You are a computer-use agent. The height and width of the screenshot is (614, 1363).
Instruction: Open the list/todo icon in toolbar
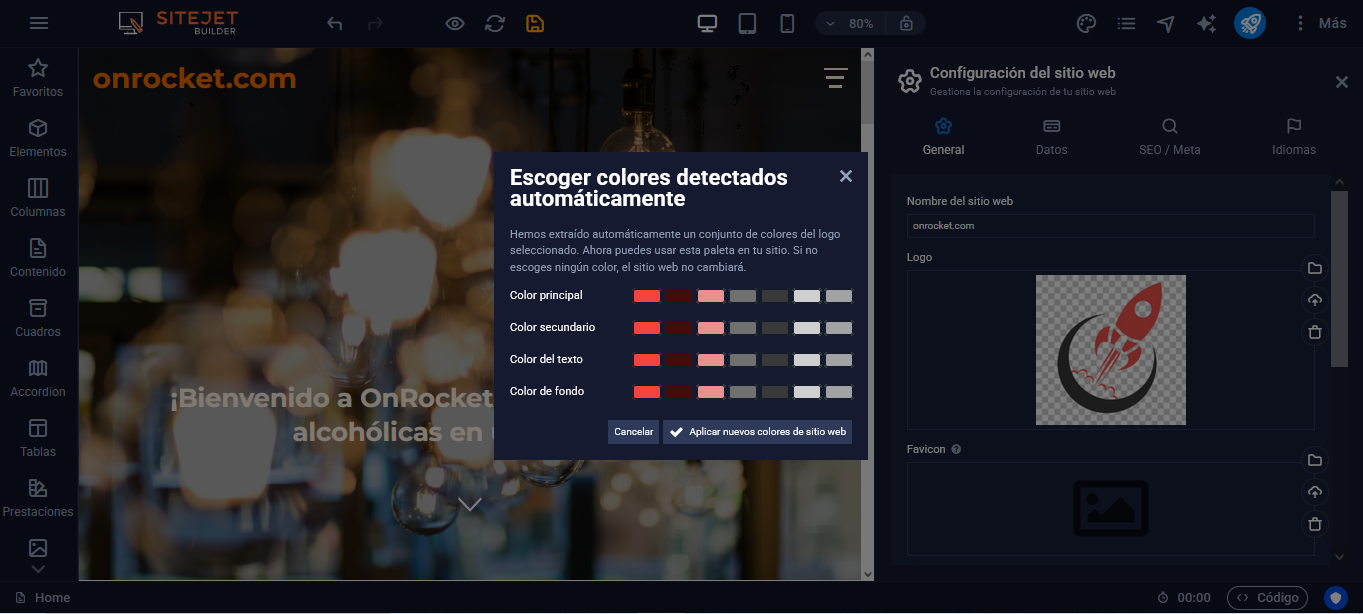click(1126, 23)
